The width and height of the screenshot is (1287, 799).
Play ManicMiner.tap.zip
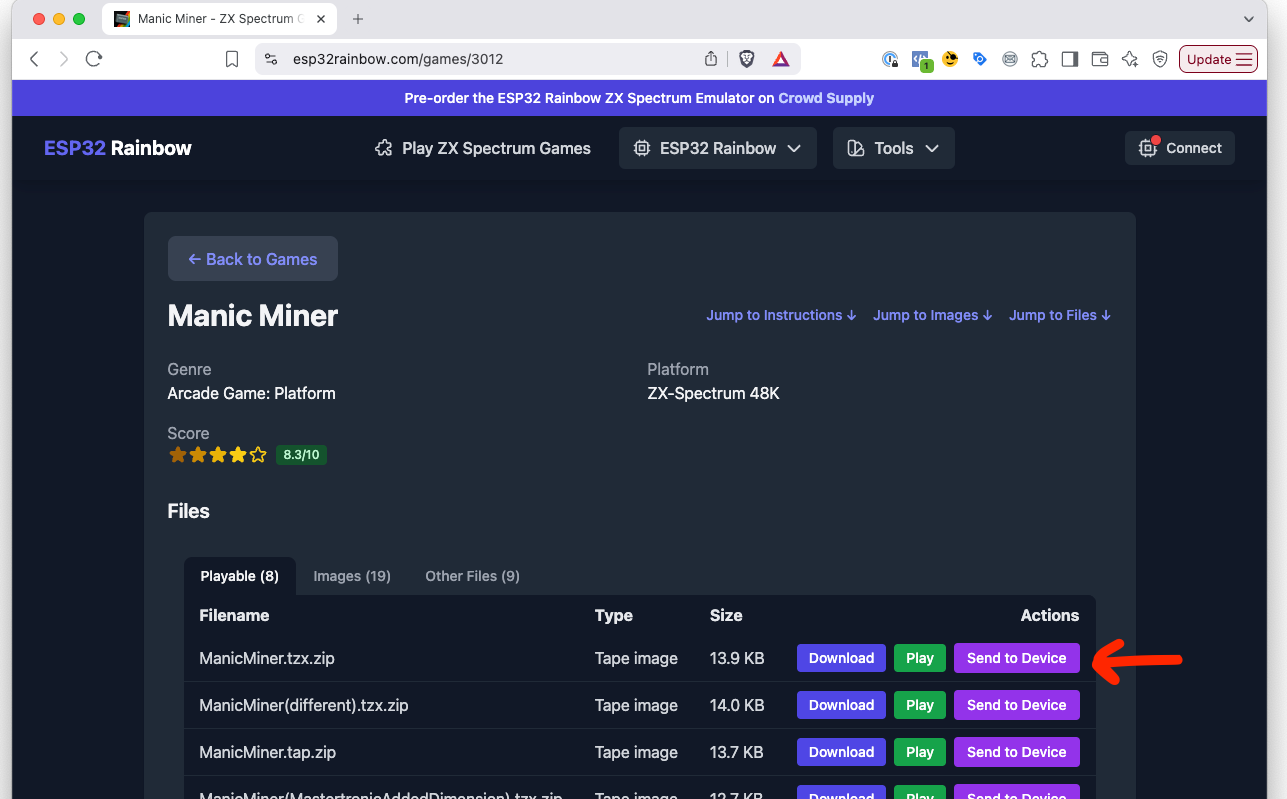pos(920,752)
